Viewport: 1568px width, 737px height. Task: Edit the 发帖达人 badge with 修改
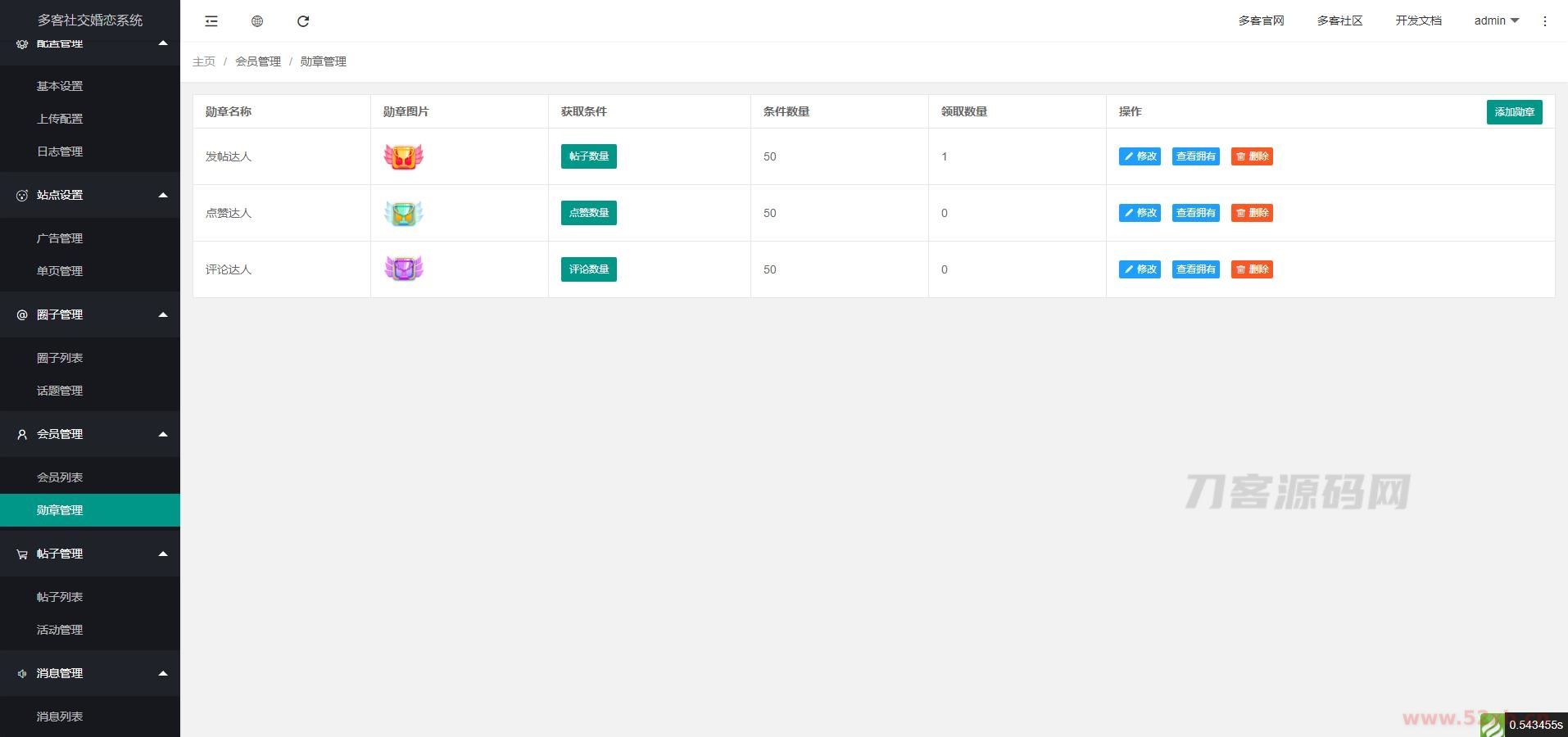pos(1140,156)
